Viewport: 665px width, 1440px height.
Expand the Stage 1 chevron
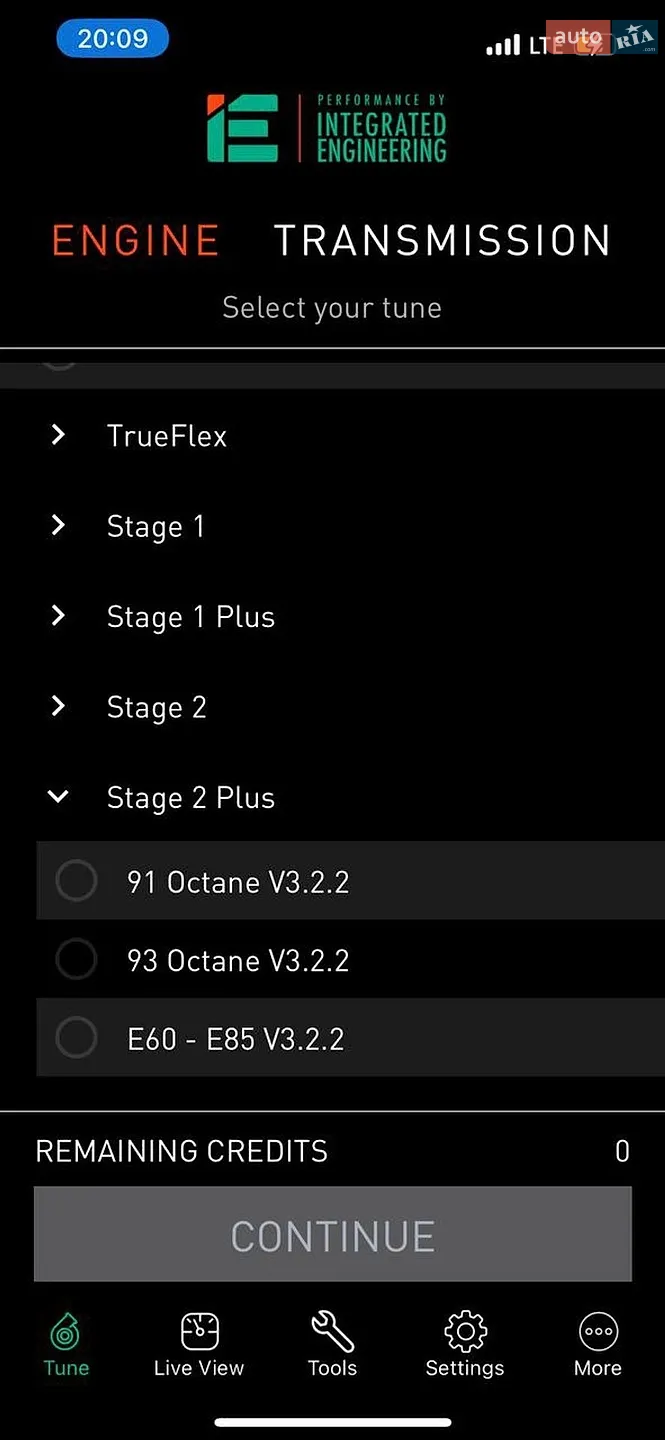tap(58, 525)
